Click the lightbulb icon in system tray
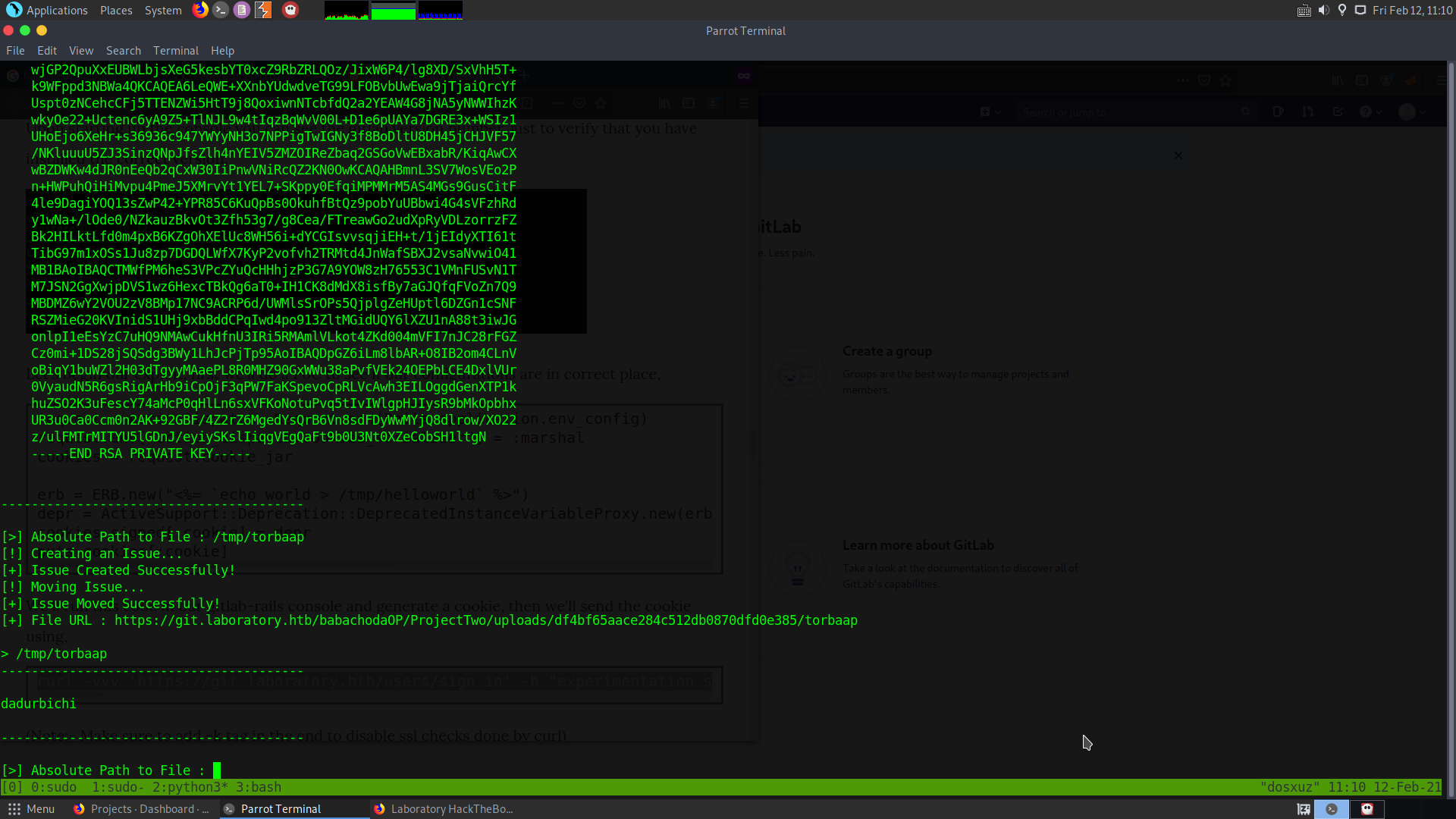Viewport: 1456px width, 819px height. pyautogui.click(x=1342, y=10)
